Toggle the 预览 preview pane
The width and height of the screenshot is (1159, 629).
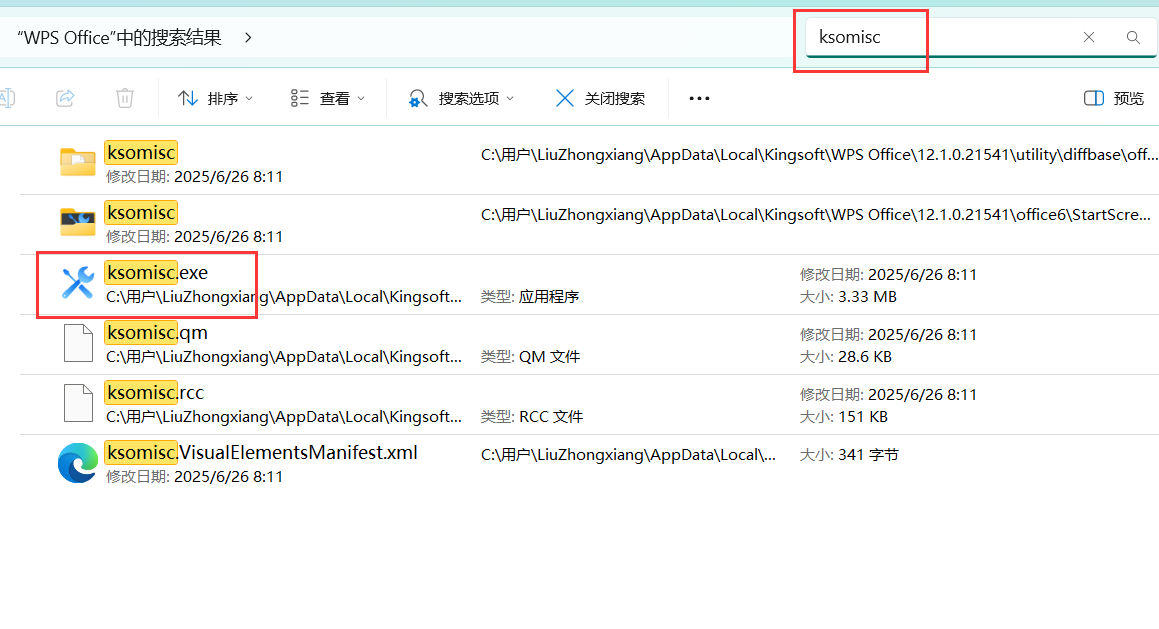[x=1114, y=98]
